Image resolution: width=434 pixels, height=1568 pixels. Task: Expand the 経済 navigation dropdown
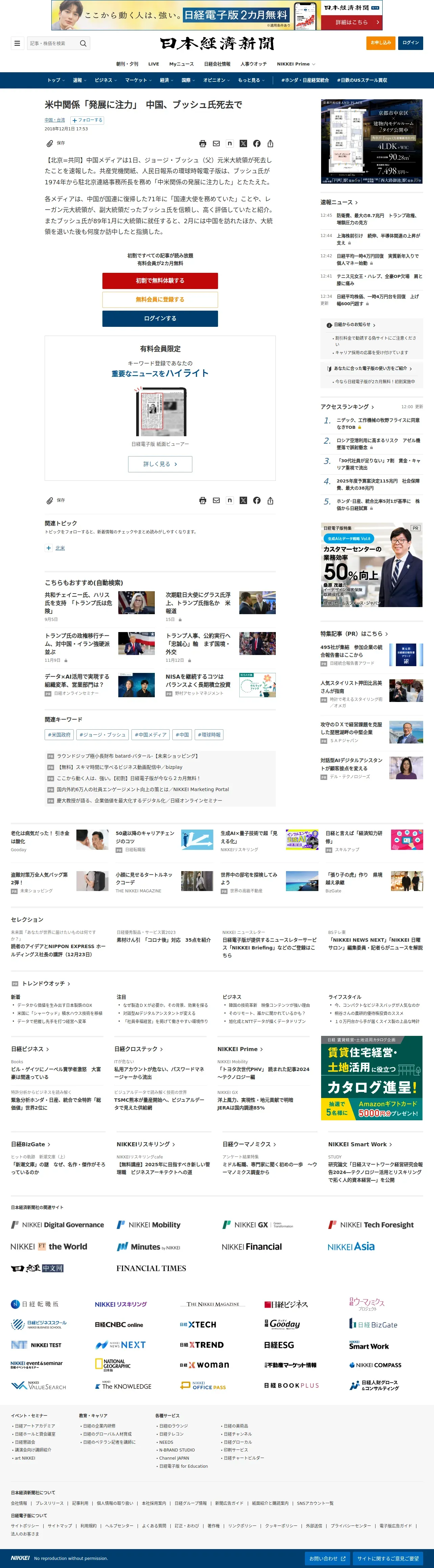167,80
